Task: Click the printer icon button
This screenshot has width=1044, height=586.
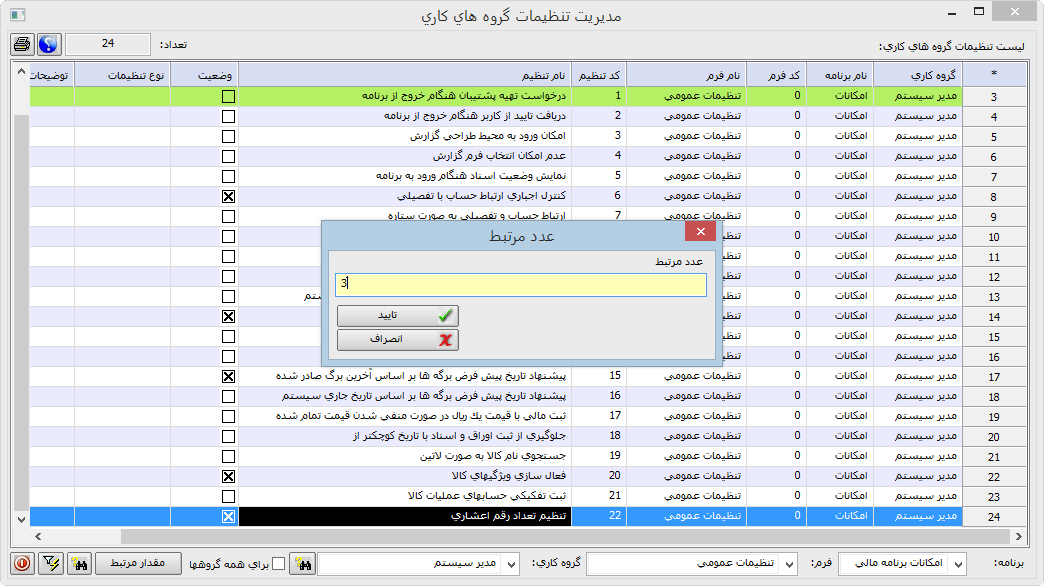Action: (x=22, y=45)
